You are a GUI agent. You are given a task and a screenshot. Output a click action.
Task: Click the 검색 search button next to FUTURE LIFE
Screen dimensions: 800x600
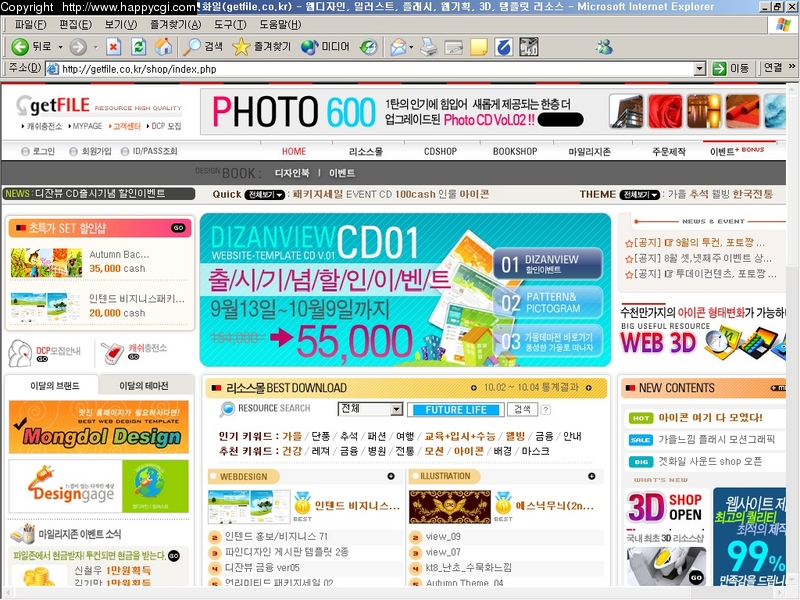(522, 409)
